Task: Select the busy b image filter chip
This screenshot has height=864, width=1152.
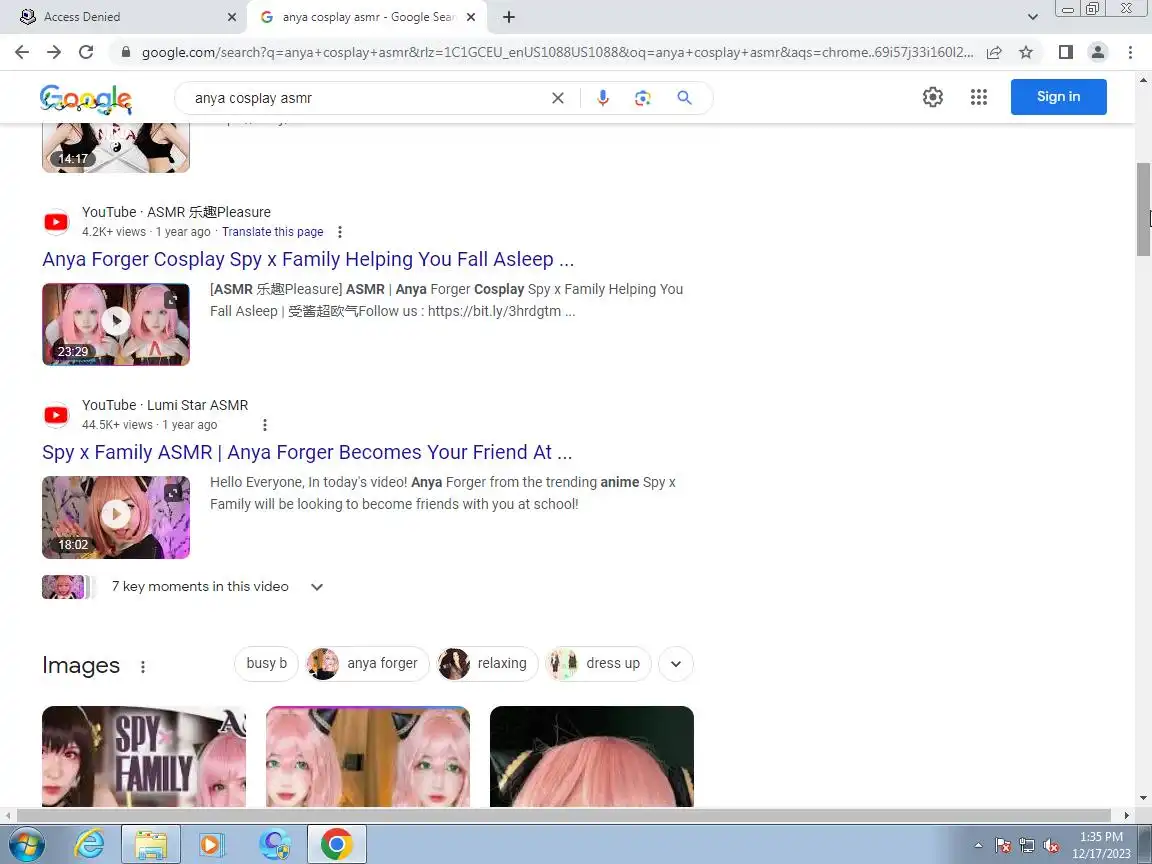Action: click(266, 663)
